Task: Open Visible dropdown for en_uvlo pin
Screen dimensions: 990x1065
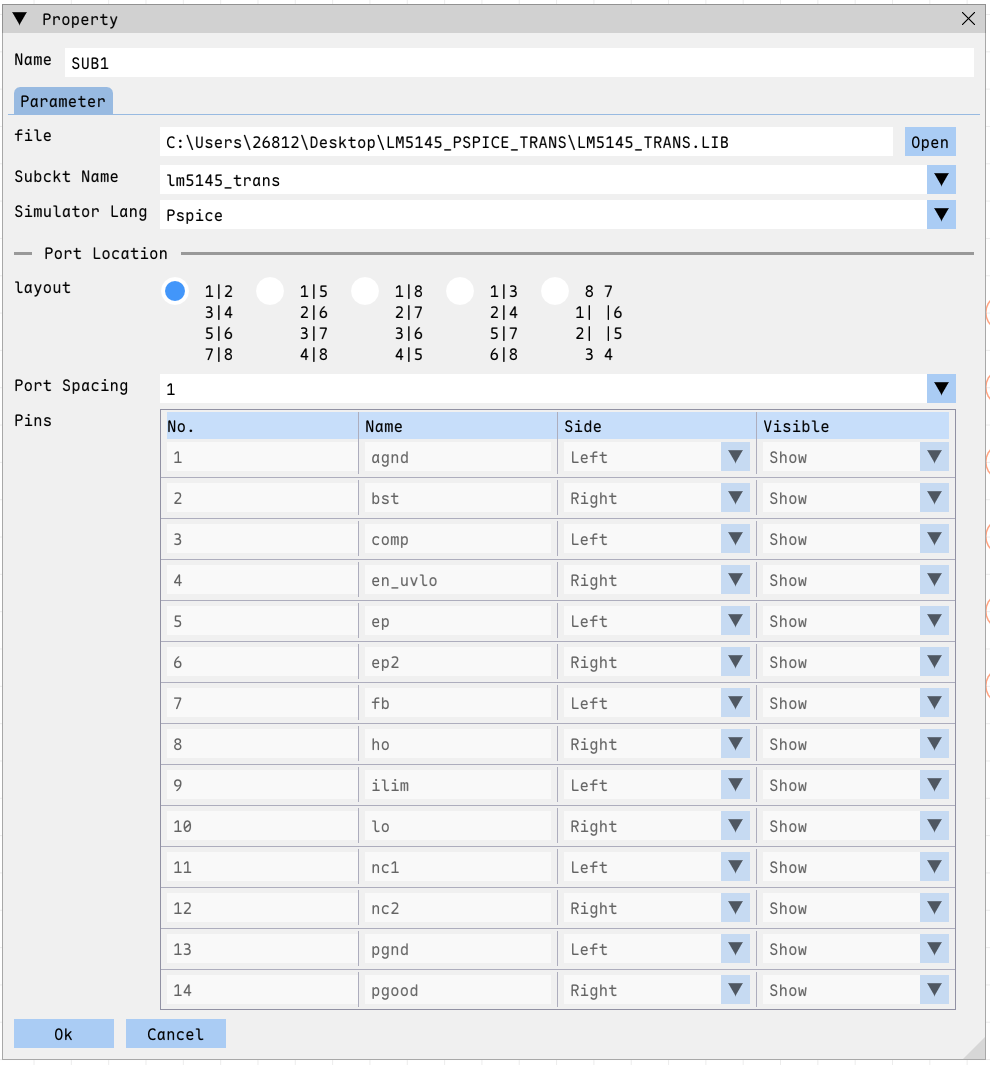Action: pyautogui.click(x=934, y=580)
